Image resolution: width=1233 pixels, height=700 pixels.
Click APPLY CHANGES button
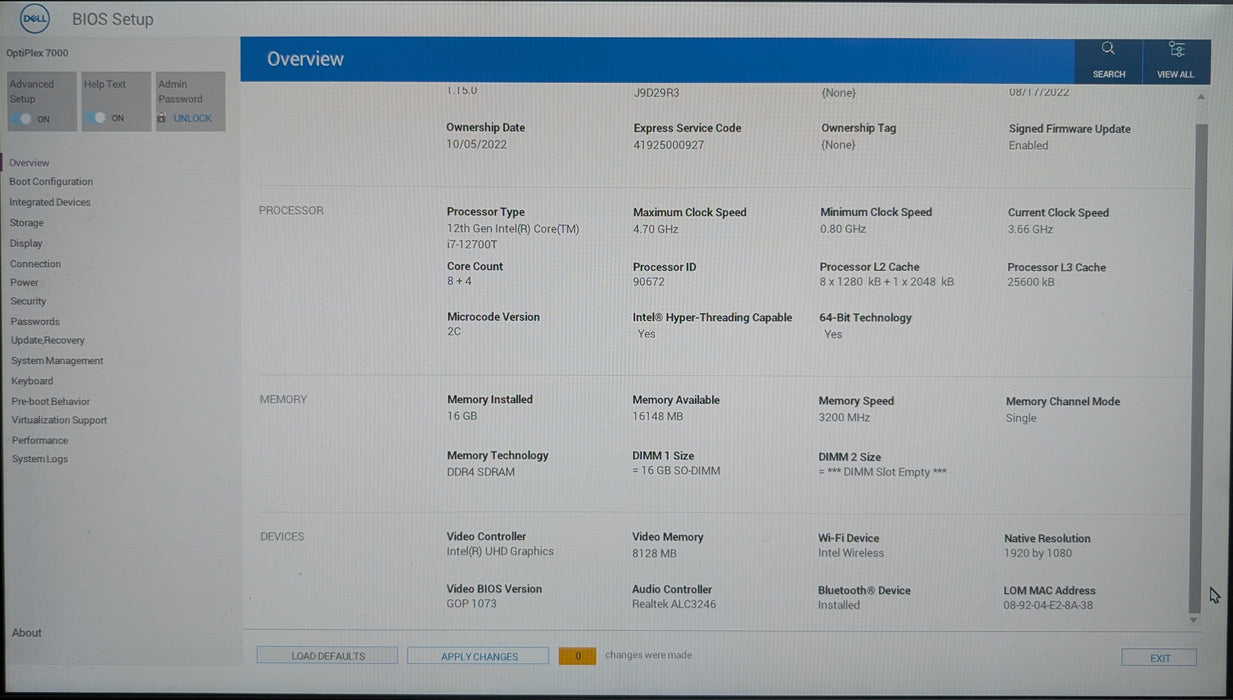click(x=479, y=656)
